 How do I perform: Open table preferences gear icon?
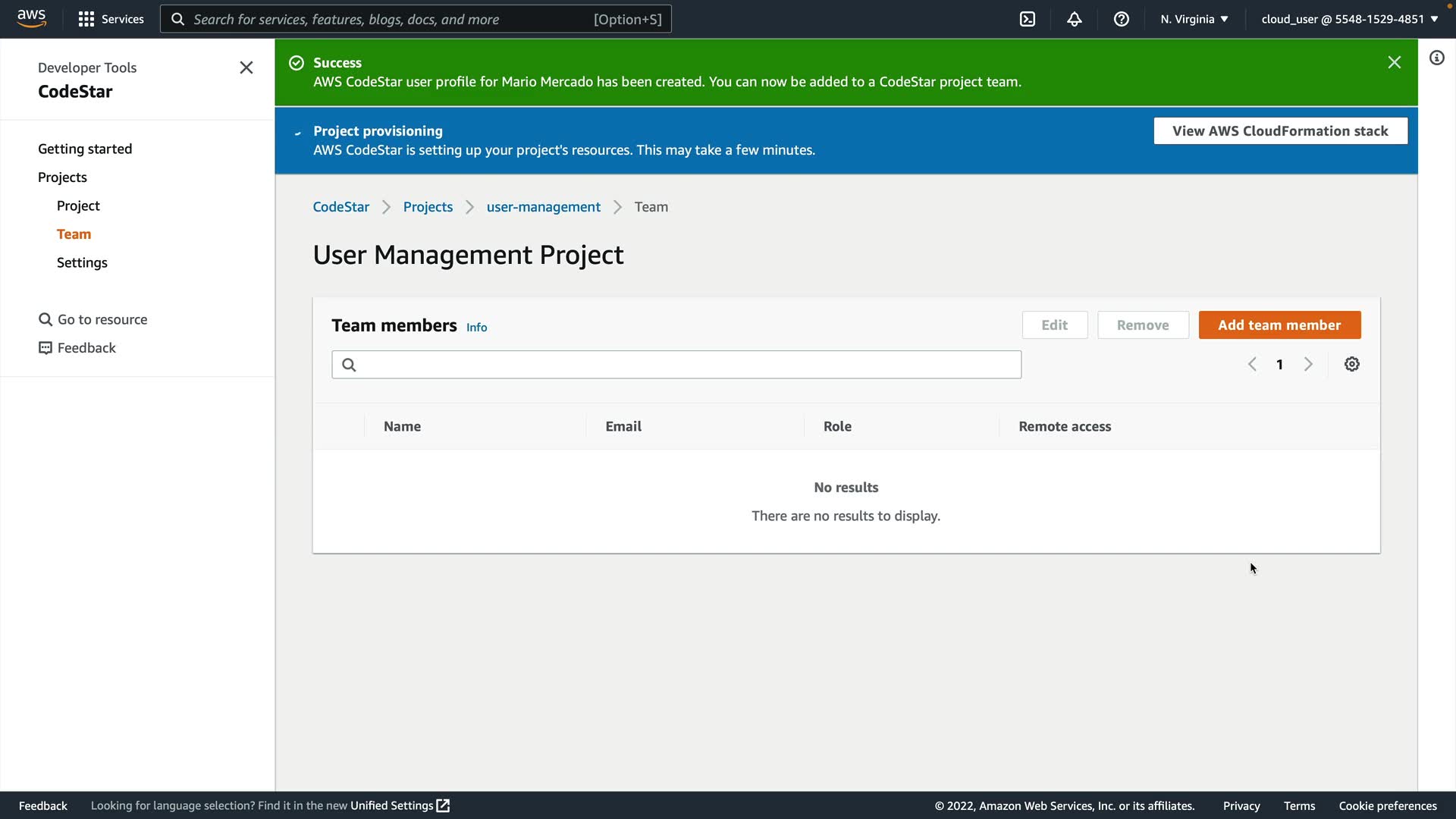1352,365
